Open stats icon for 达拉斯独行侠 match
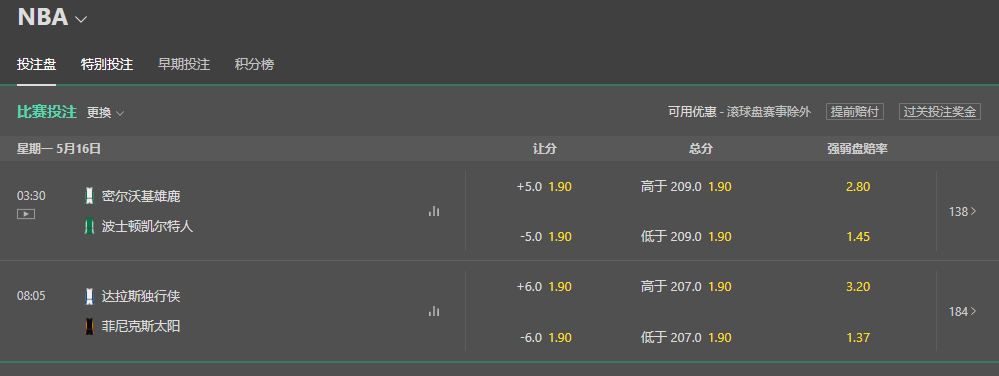This screenshot has width=999, height=376. (x=434, y=311)
